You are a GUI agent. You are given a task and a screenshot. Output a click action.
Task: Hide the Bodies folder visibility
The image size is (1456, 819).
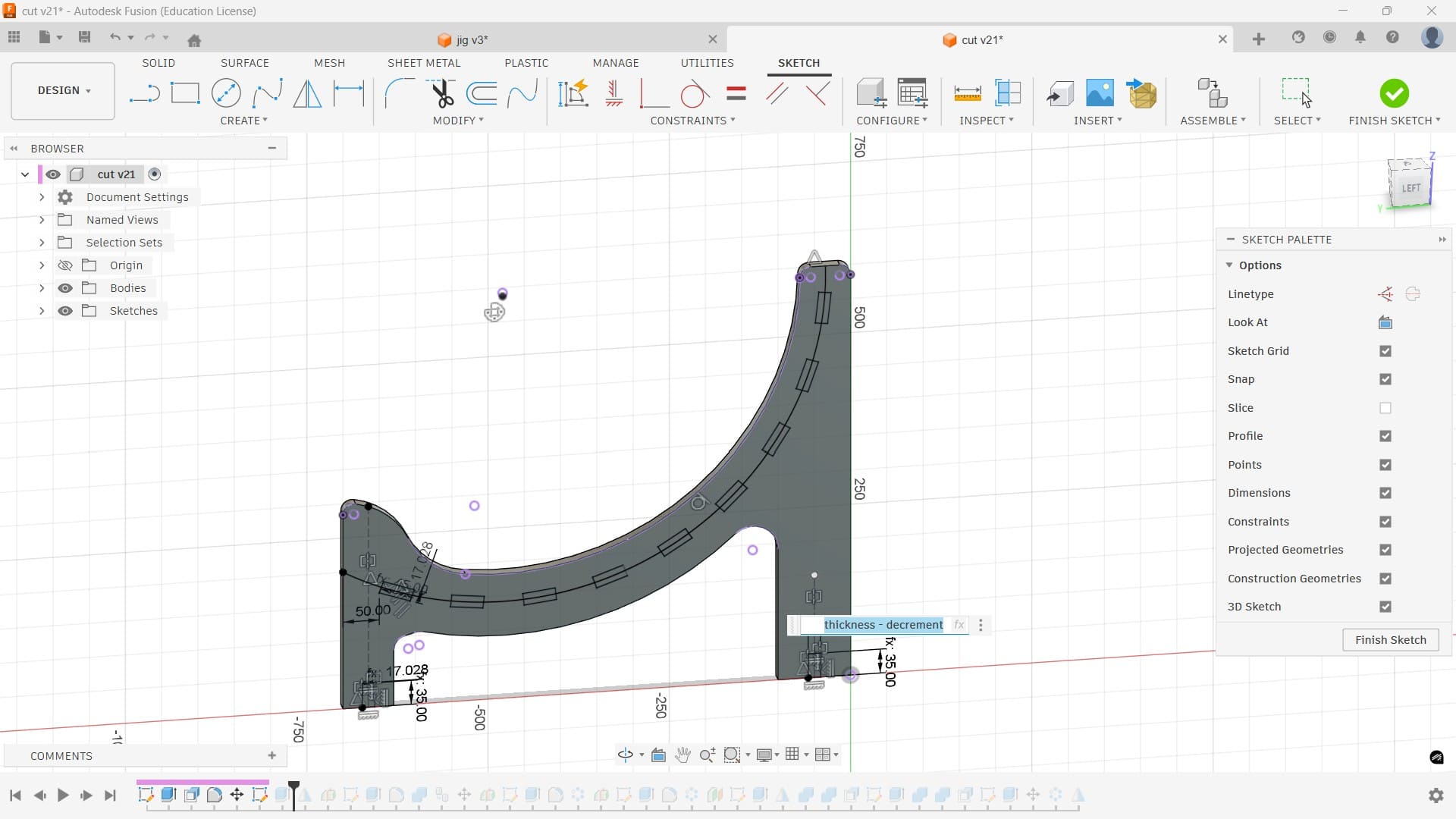point(65,288)
